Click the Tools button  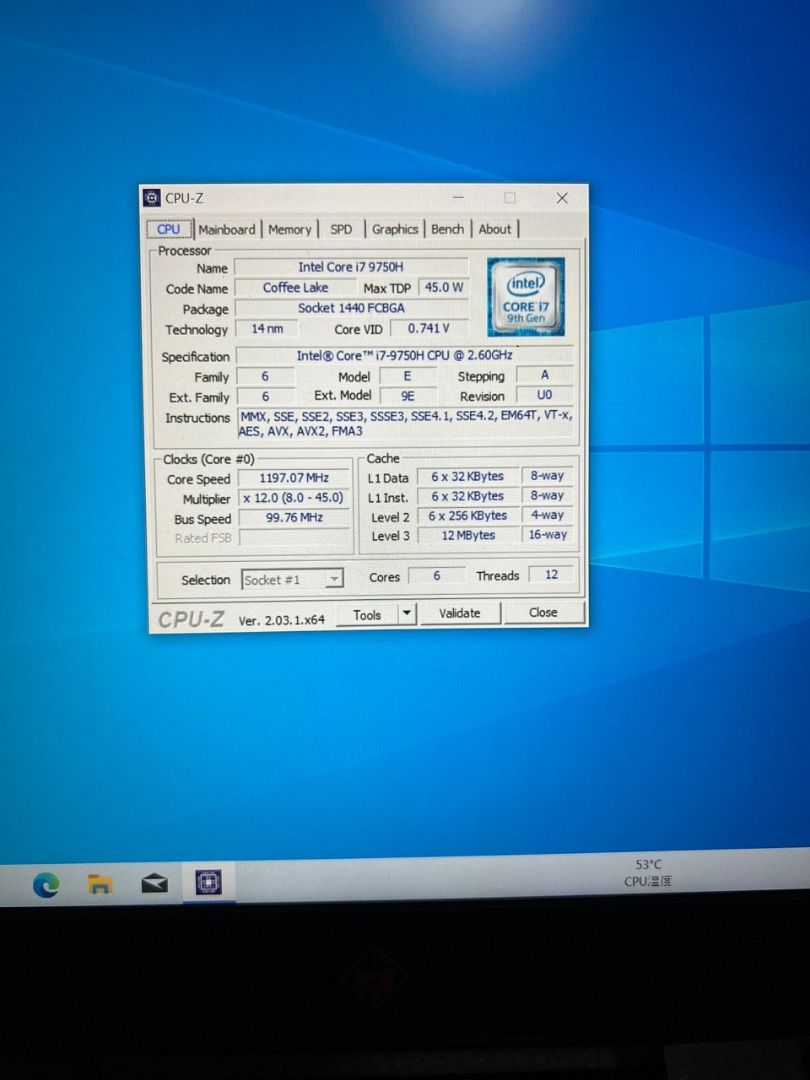pyautogui.click(x=367, y=614)
